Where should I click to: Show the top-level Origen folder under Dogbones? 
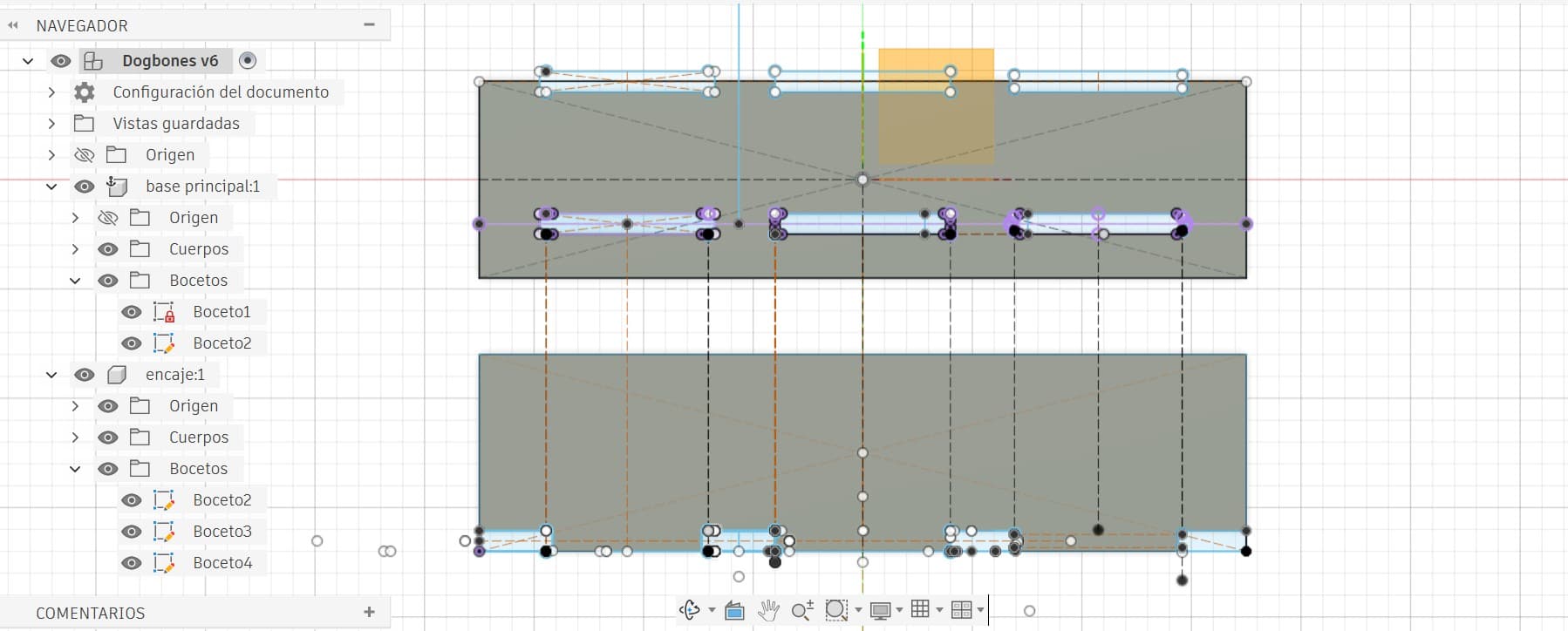point(84,155)
